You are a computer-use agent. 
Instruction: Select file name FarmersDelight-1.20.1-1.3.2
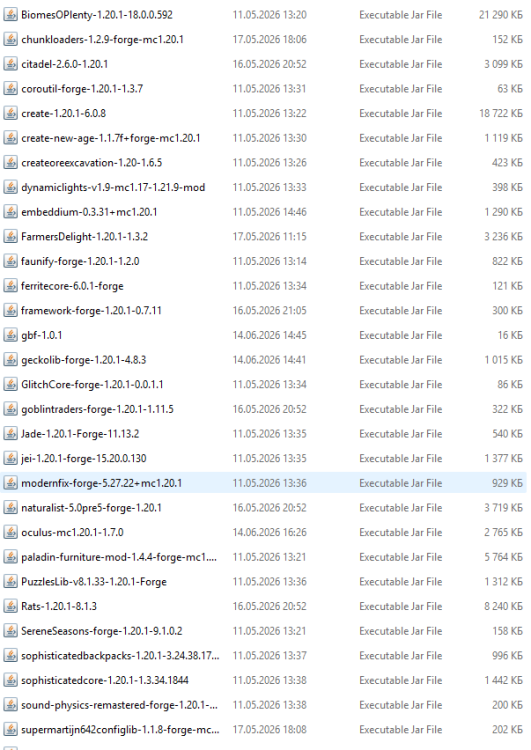[84, 236]
